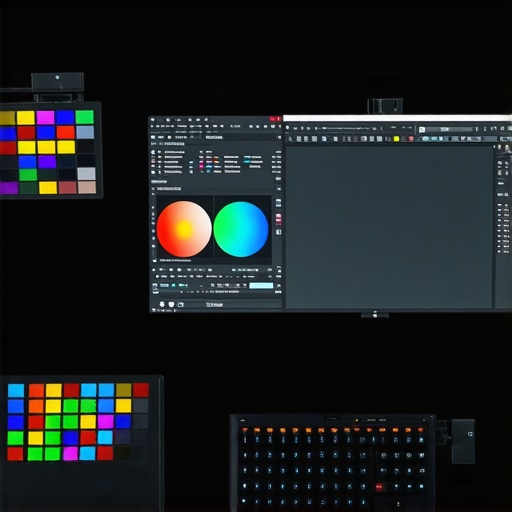Click the round icon in the left window's bottom bar

click(162, 304)
